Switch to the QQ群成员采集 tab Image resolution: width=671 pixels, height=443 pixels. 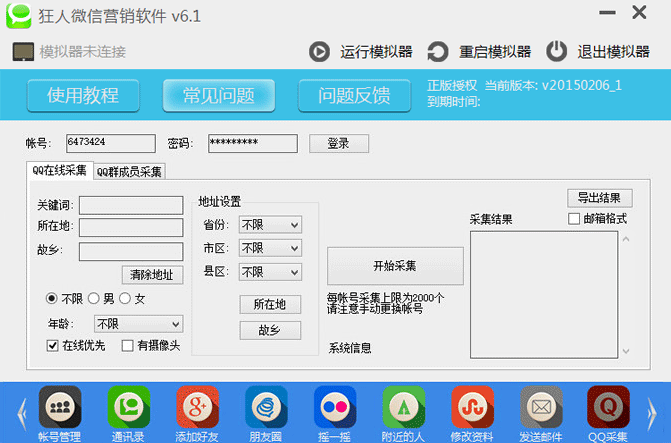[x=129, y=172]
